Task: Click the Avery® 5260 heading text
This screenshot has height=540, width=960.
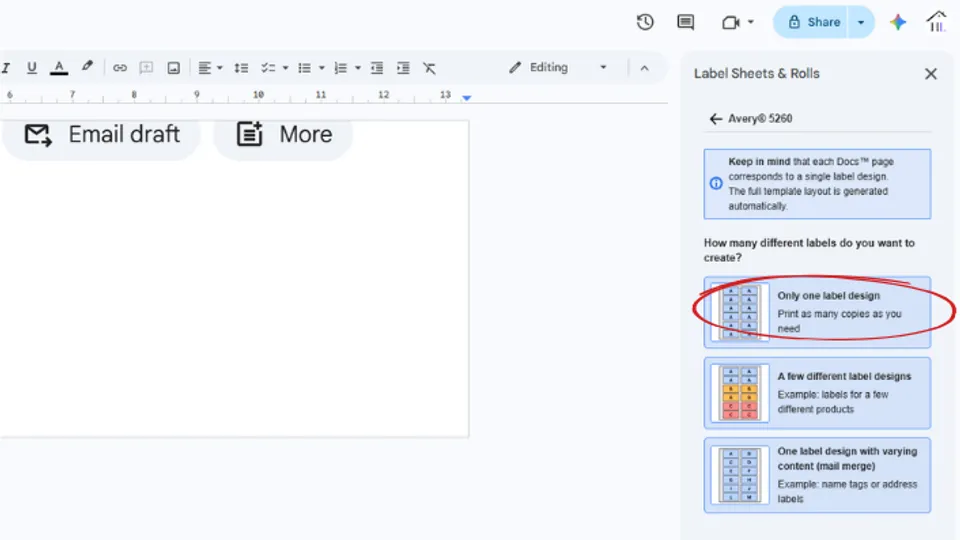Action: coord(760,119)
